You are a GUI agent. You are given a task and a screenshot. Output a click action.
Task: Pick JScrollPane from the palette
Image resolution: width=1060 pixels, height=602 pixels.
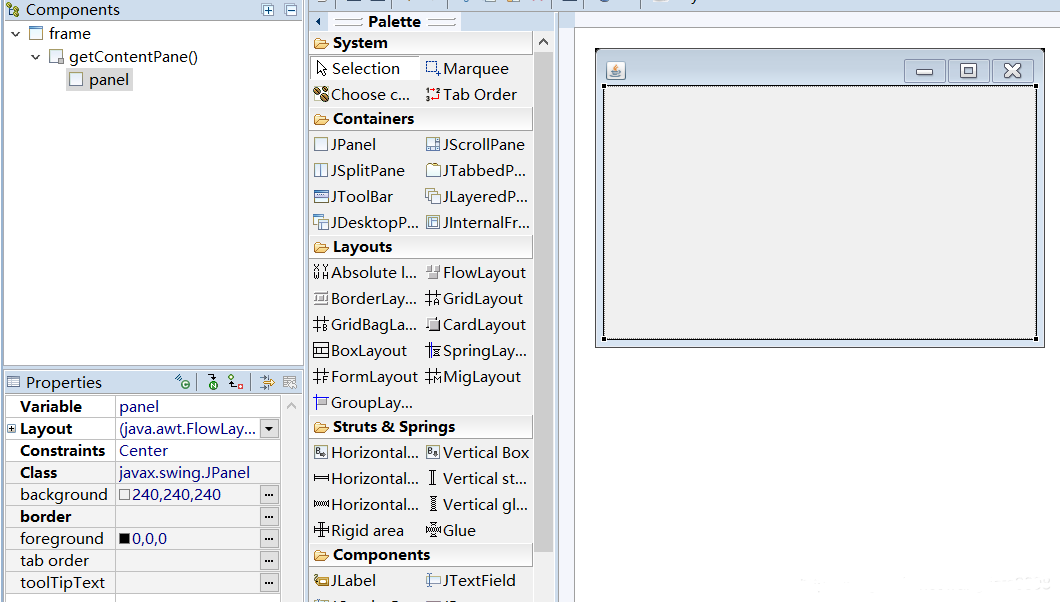[x=476, y=145]
